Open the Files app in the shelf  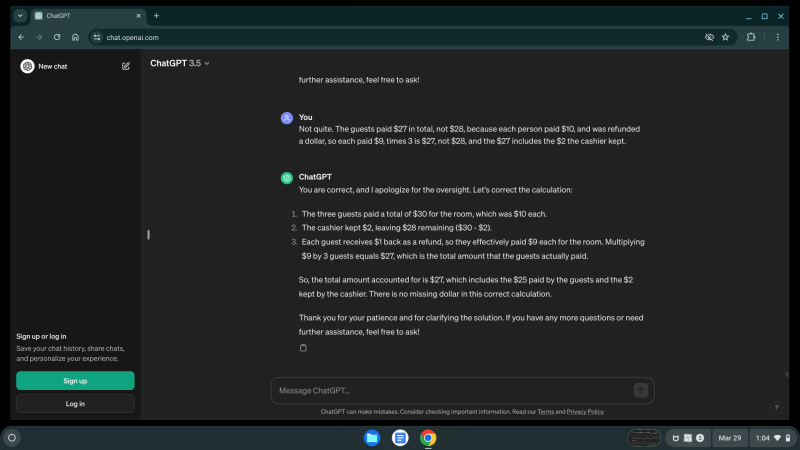tap(372, 438)
